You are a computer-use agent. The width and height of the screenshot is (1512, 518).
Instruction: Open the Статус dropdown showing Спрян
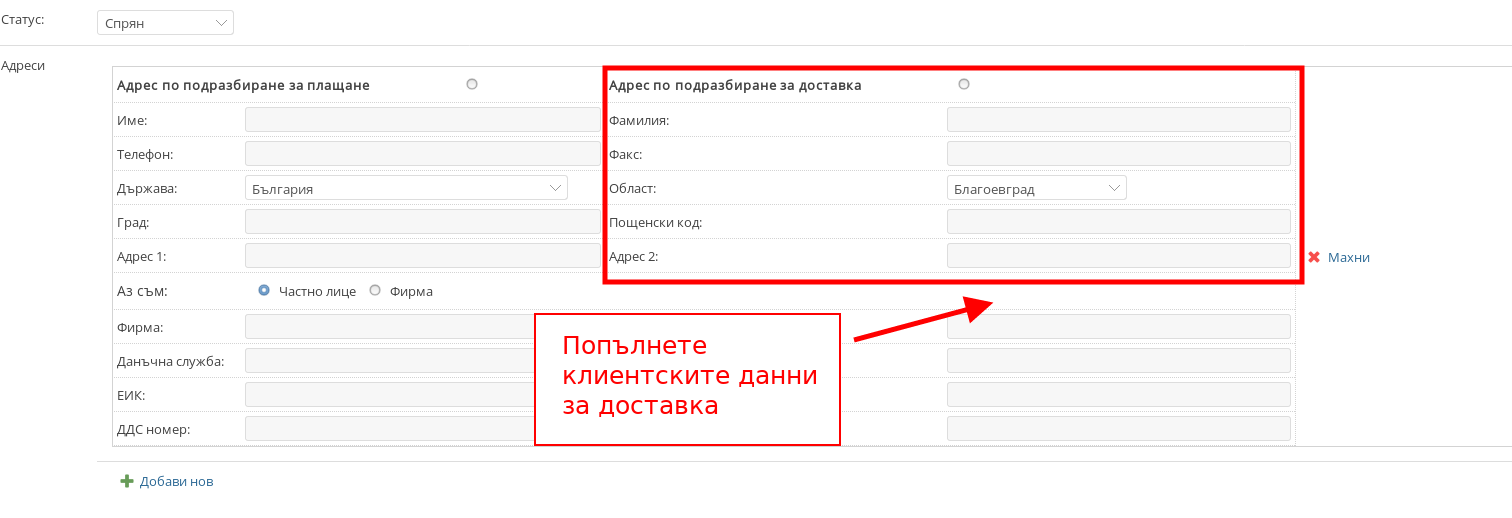pos(165,22)
